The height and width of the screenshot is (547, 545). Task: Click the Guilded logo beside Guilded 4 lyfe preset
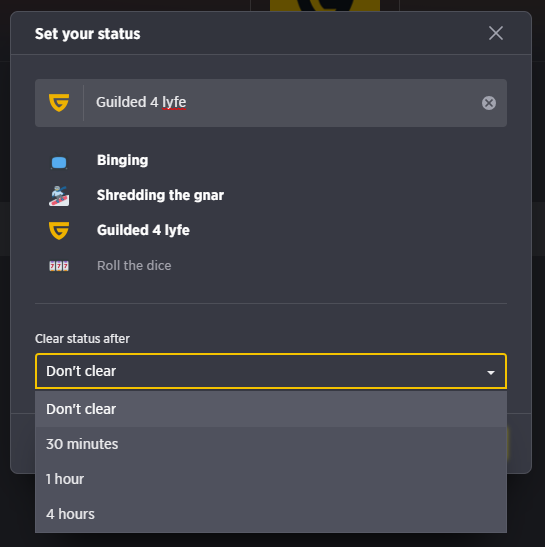pyautogui.click(x=59, y=231)
